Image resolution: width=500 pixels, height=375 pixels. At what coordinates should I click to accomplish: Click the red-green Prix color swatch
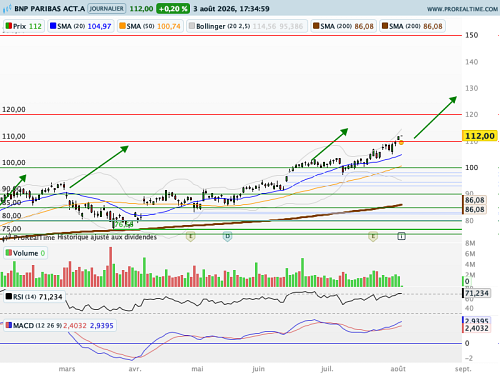[9, 26]
